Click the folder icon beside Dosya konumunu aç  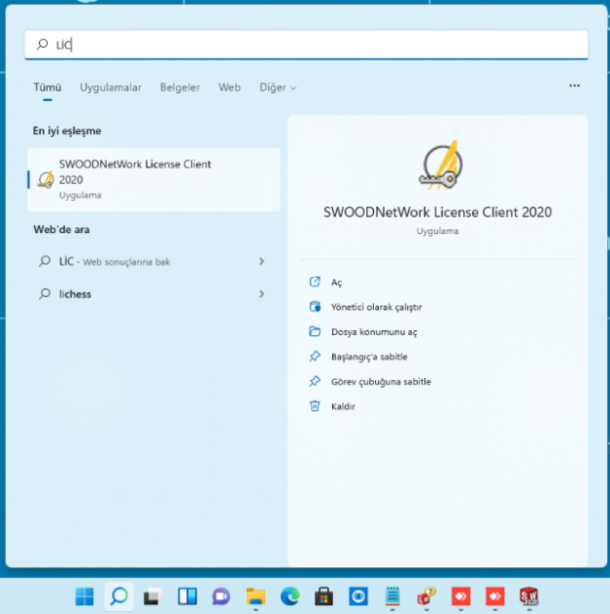click(315, 332)
